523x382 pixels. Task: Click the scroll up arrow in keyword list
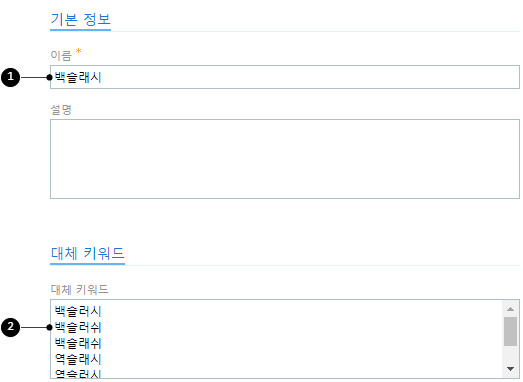510,309
